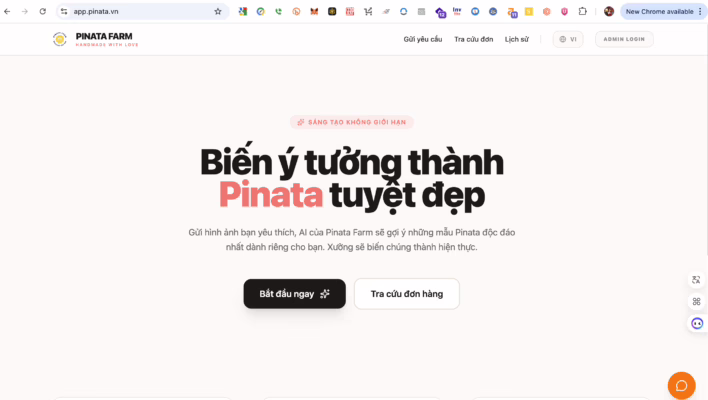708x400 pixels.
Task: Click Tra cứu đơn hàng button
Action: tap(407, 294)
